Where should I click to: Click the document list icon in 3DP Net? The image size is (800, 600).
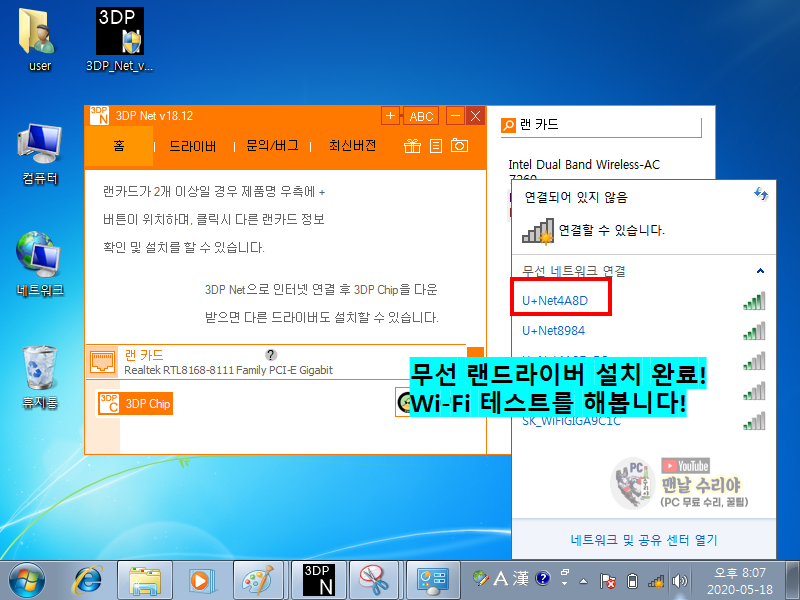coord(436,146)
